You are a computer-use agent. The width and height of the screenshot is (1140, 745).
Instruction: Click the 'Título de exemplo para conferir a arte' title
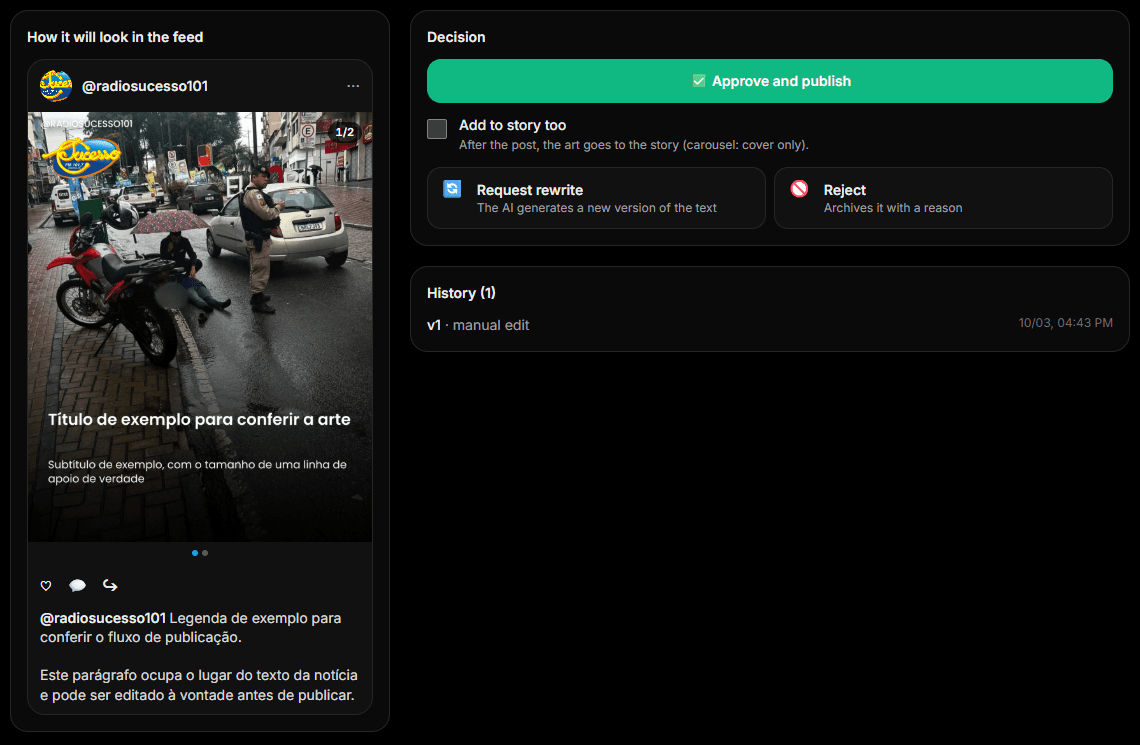point(199,419)
